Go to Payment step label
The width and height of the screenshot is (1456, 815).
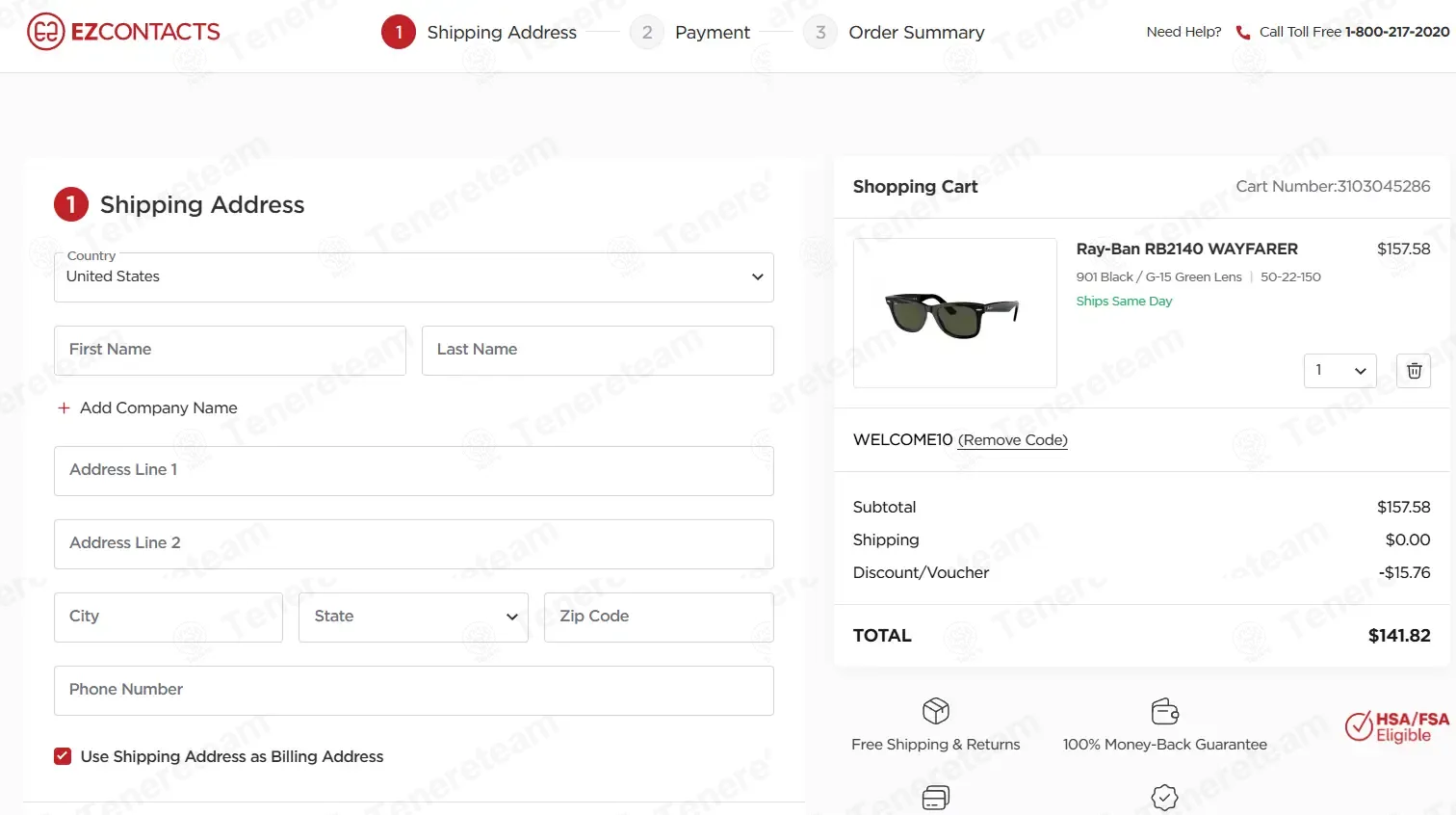[x=713, y=32]
